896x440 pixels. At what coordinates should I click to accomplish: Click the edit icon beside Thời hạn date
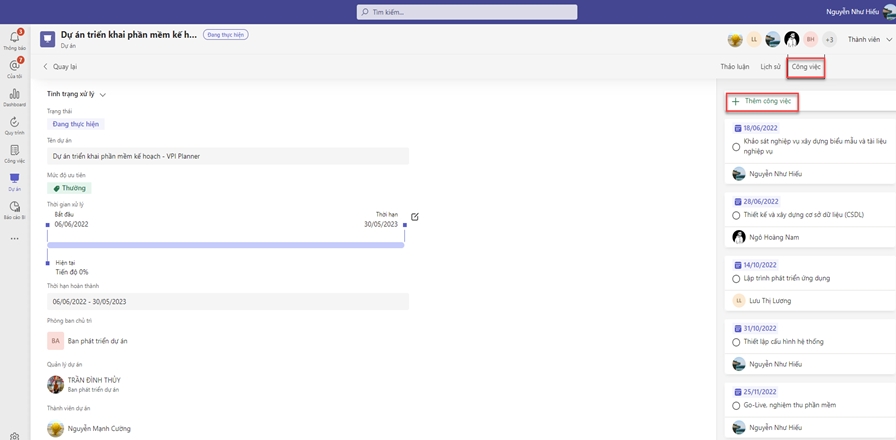(x=415, y=217)
